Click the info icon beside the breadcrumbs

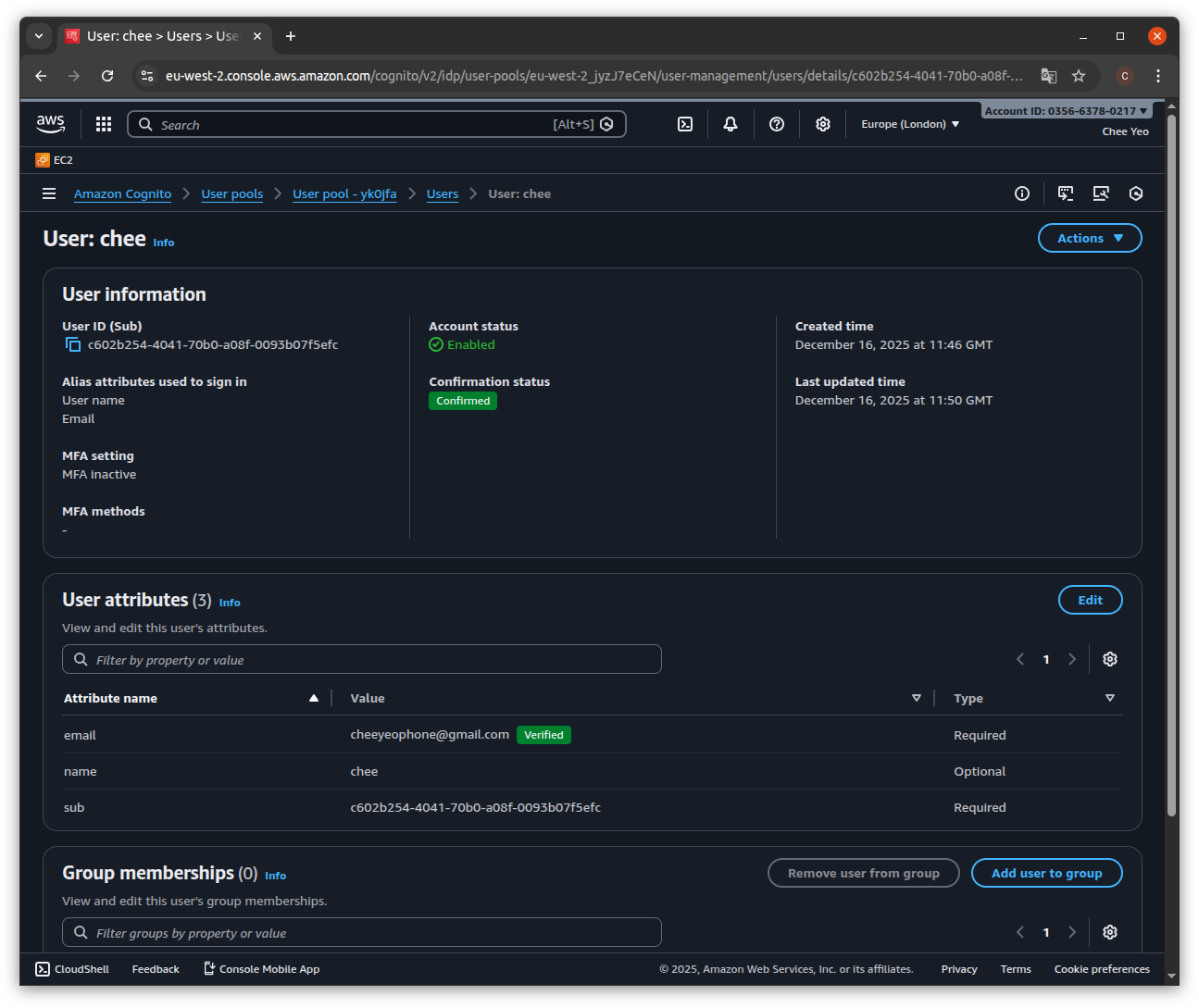(x=1021, y=193)
